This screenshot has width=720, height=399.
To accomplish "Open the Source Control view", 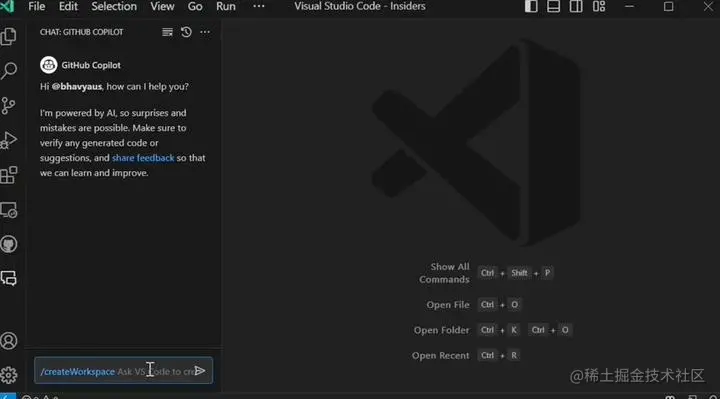I will (x=9, y=106).
